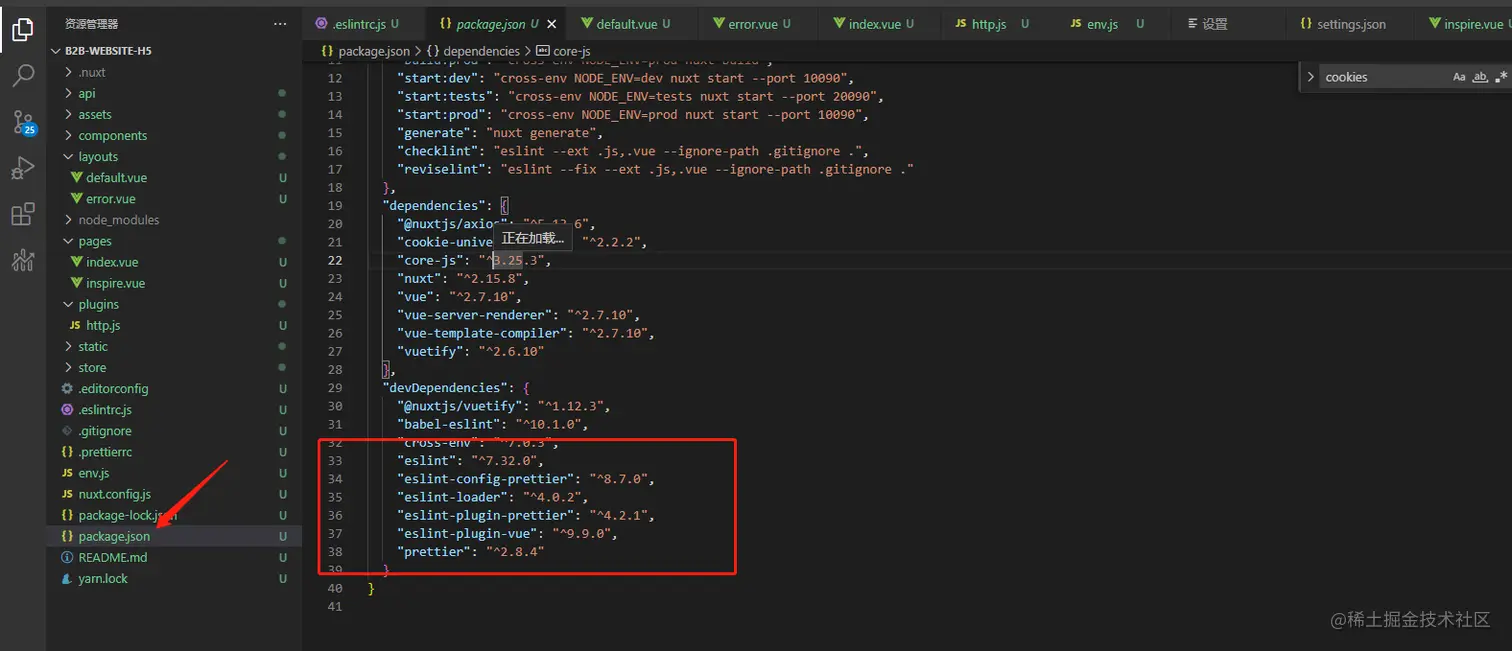
Task: Select package.json in the explorer
Action: click(x=114, y=536)
